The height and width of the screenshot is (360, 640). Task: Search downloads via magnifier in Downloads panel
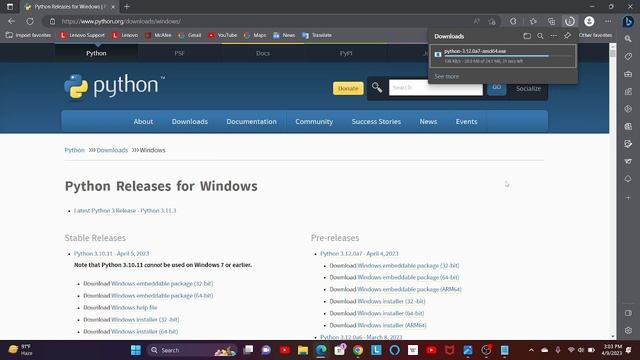coord(540,36)
